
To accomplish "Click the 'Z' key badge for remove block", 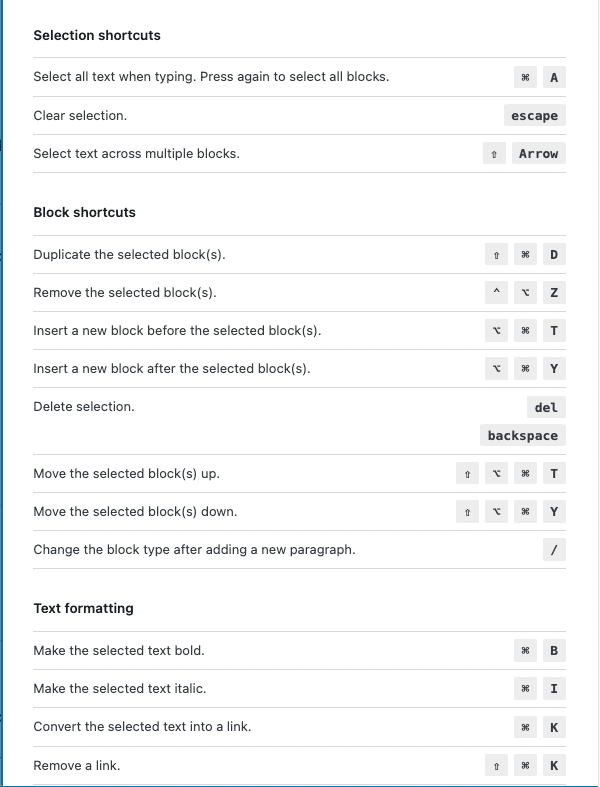I will (x=554, y=293).
